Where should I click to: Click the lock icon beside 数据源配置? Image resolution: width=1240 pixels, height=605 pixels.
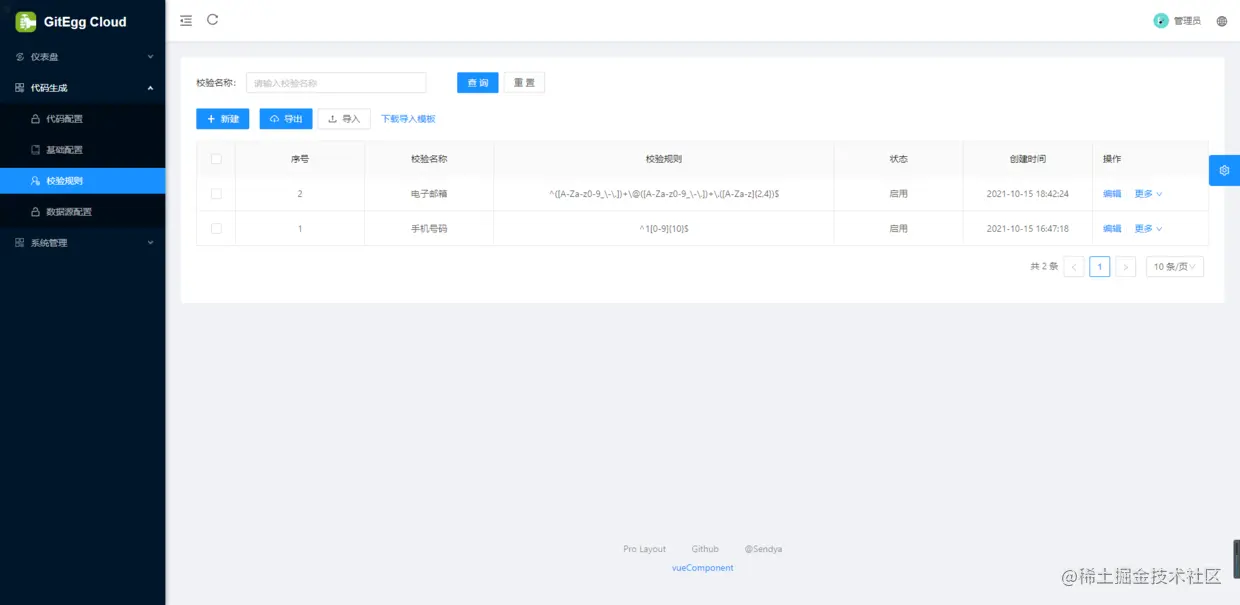pos(34,211)
